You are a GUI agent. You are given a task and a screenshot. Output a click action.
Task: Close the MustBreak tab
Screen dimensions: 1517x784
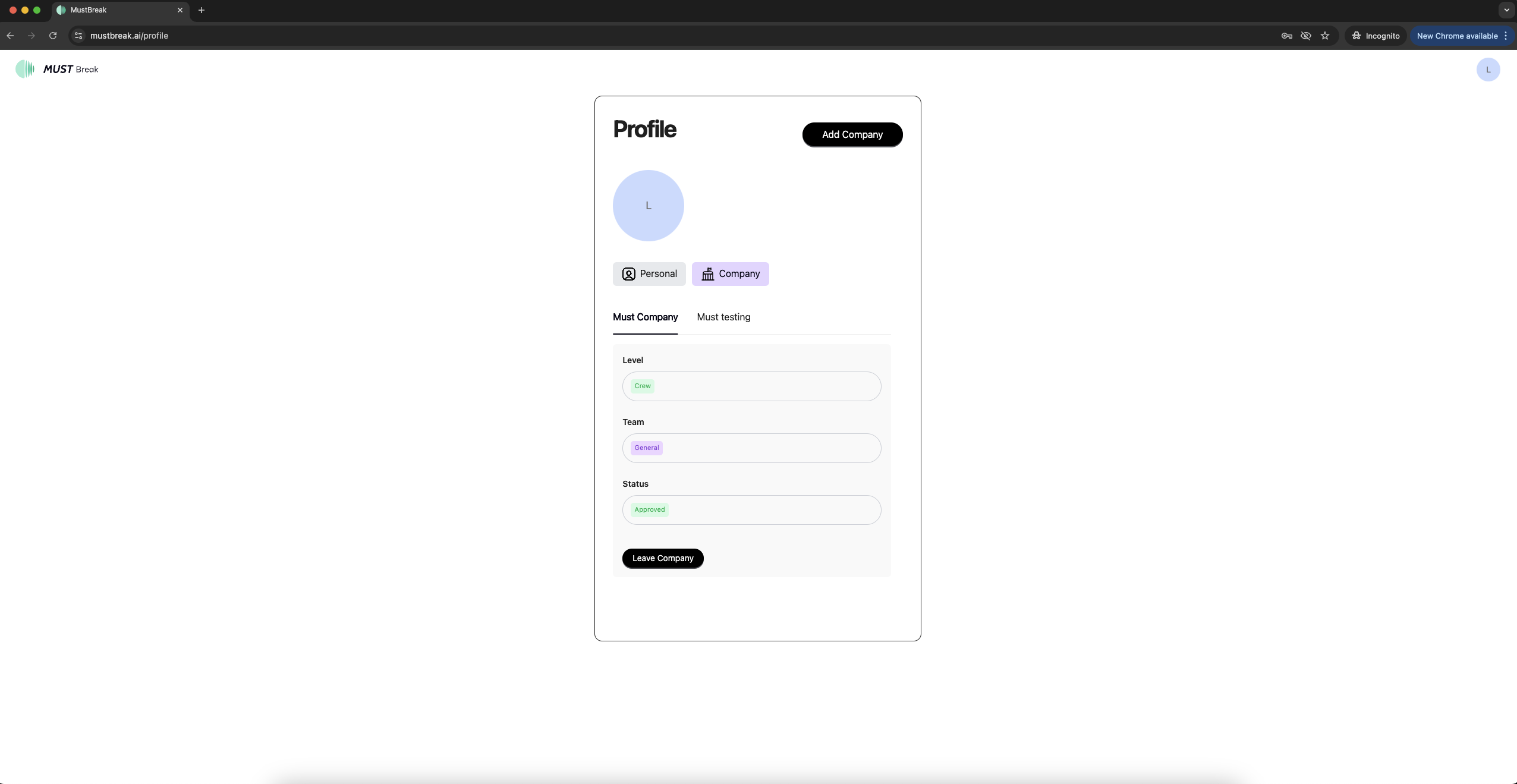click(180, 10)
